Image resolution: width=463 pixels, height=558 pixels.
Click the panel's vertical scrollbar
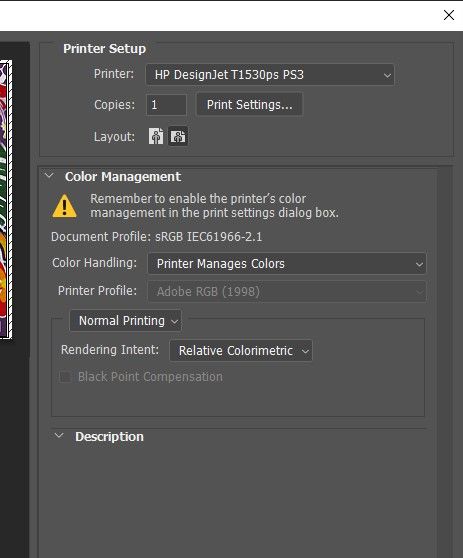click(444, 361)
